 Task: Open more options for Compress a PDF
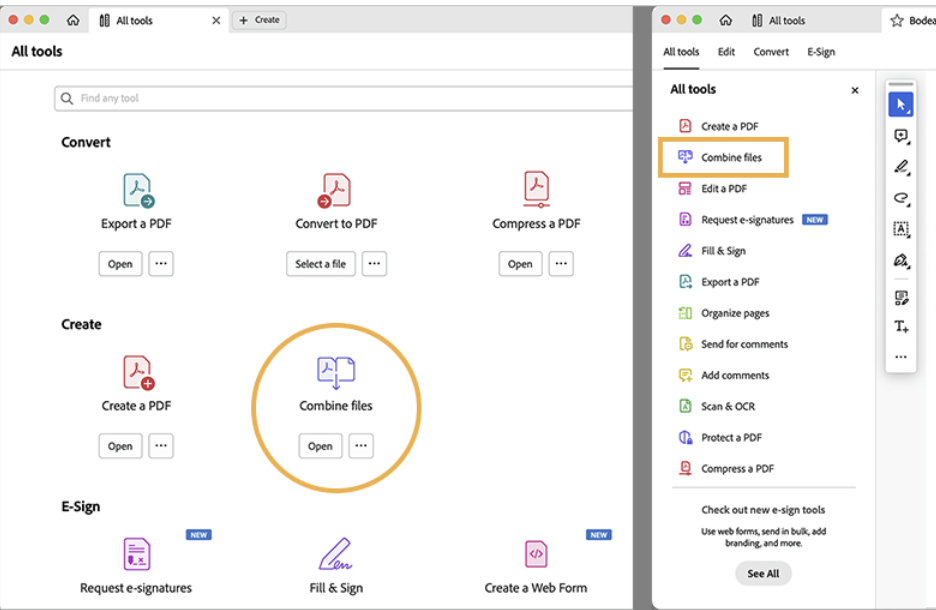tap(561, 263)
